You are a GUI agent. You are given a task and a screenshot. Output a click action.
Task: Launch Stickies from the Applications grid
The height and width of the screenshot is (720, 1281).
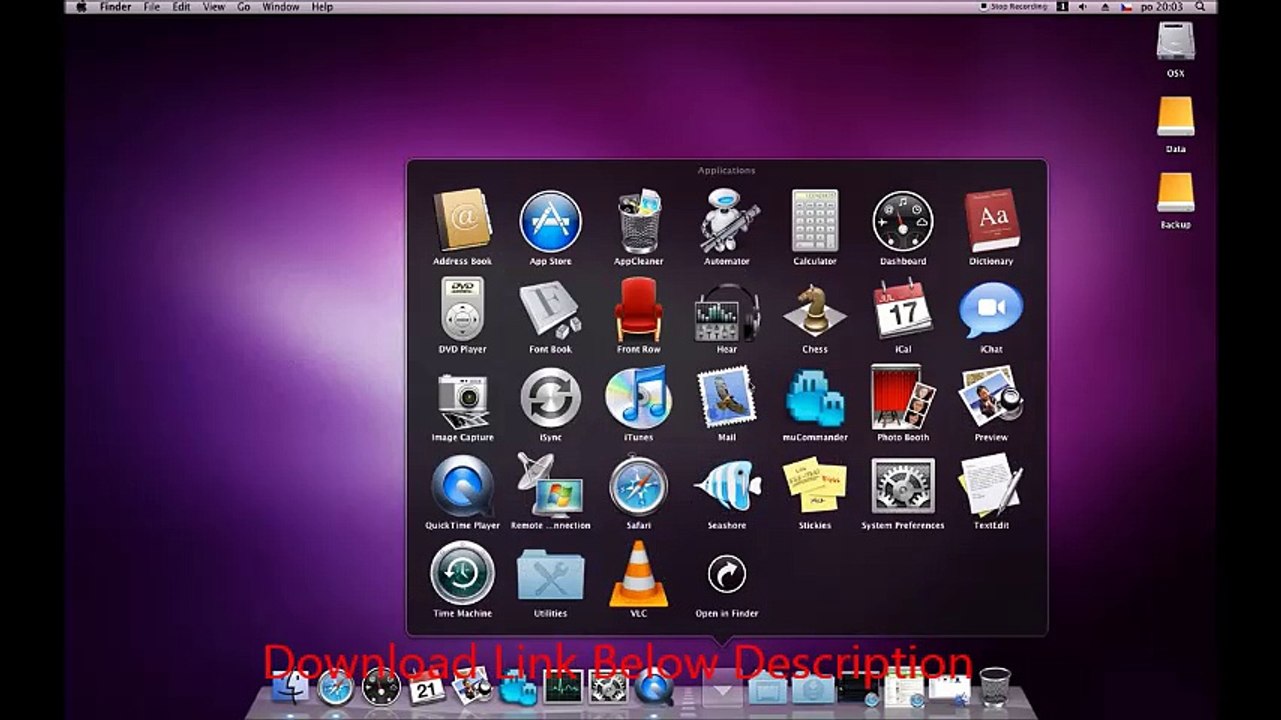coord(815,485)
